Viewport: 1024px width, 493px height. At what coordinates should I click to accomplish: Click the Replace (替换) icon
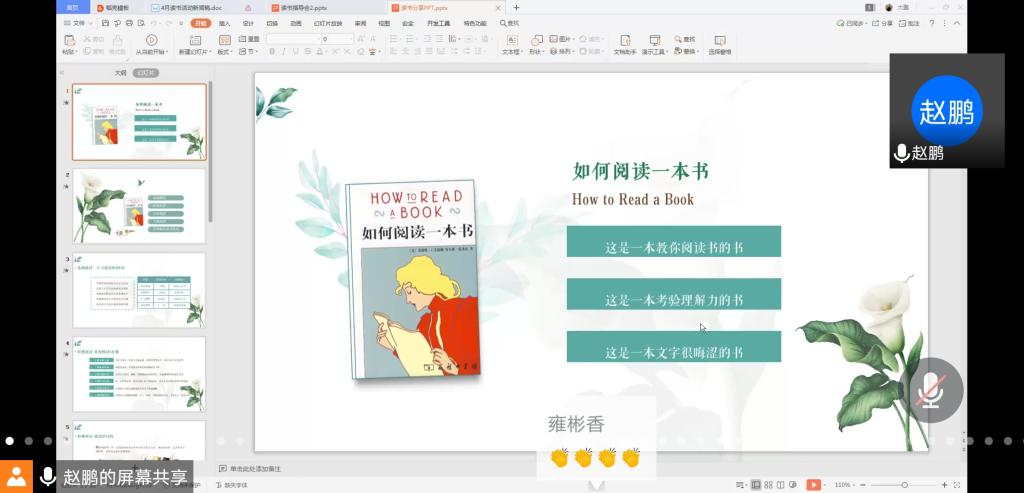coord(678,51)
